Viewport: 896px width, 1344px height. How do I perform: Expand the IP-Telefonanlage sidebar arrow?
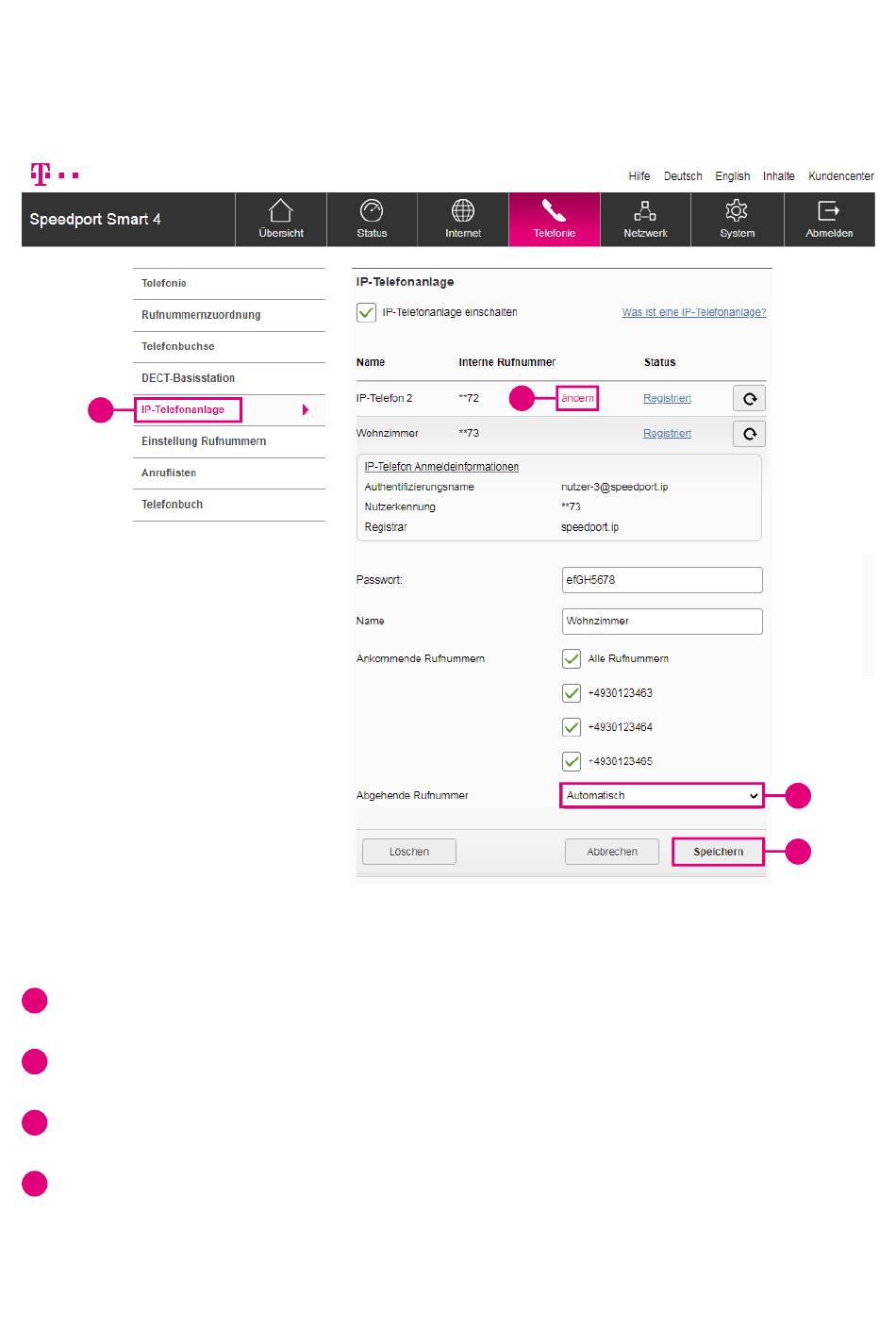click(x=306, y=410)
